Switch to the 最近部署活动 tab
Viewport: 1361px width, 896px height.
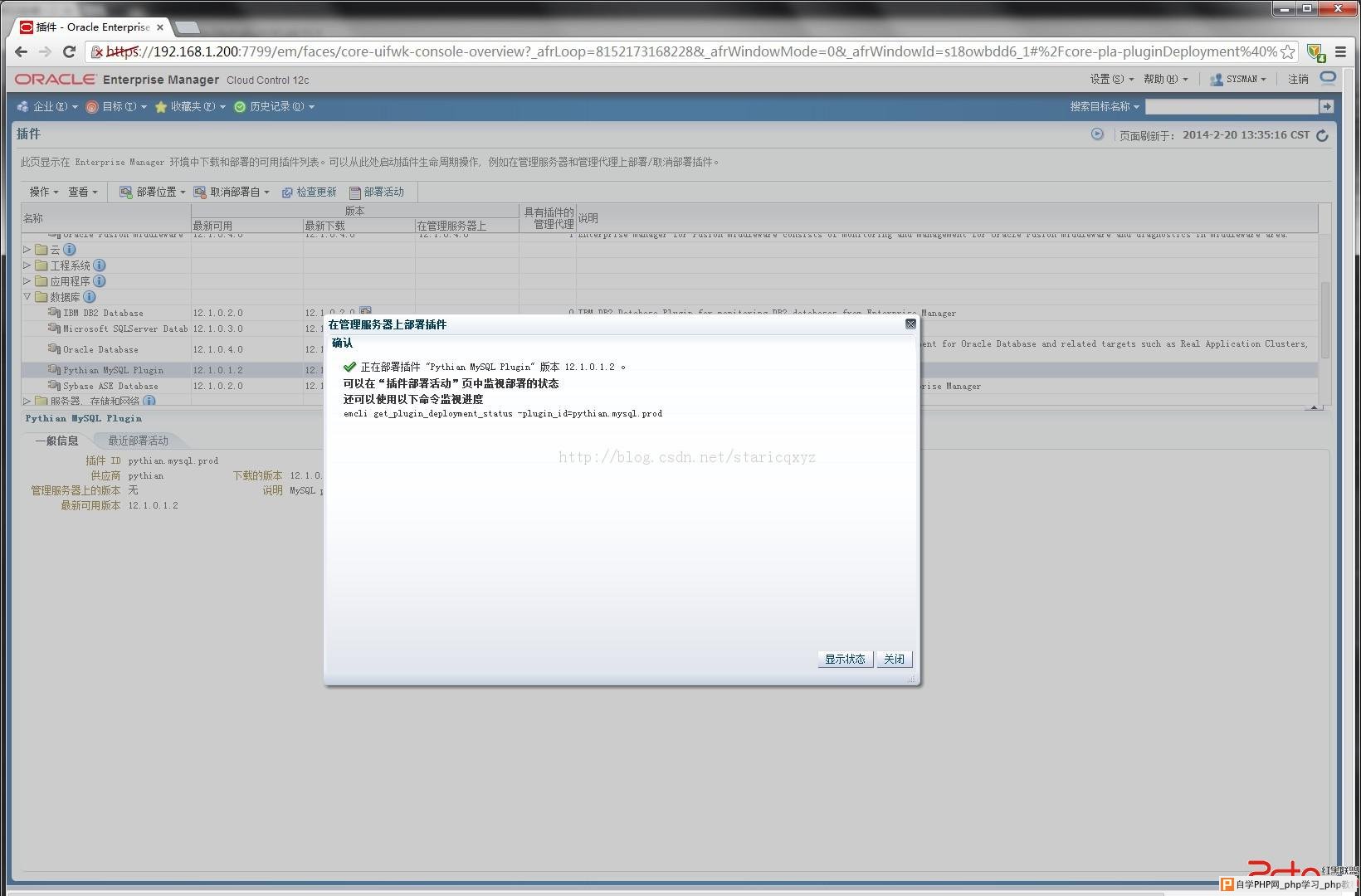pyautogui.click(x=138, y=441)
